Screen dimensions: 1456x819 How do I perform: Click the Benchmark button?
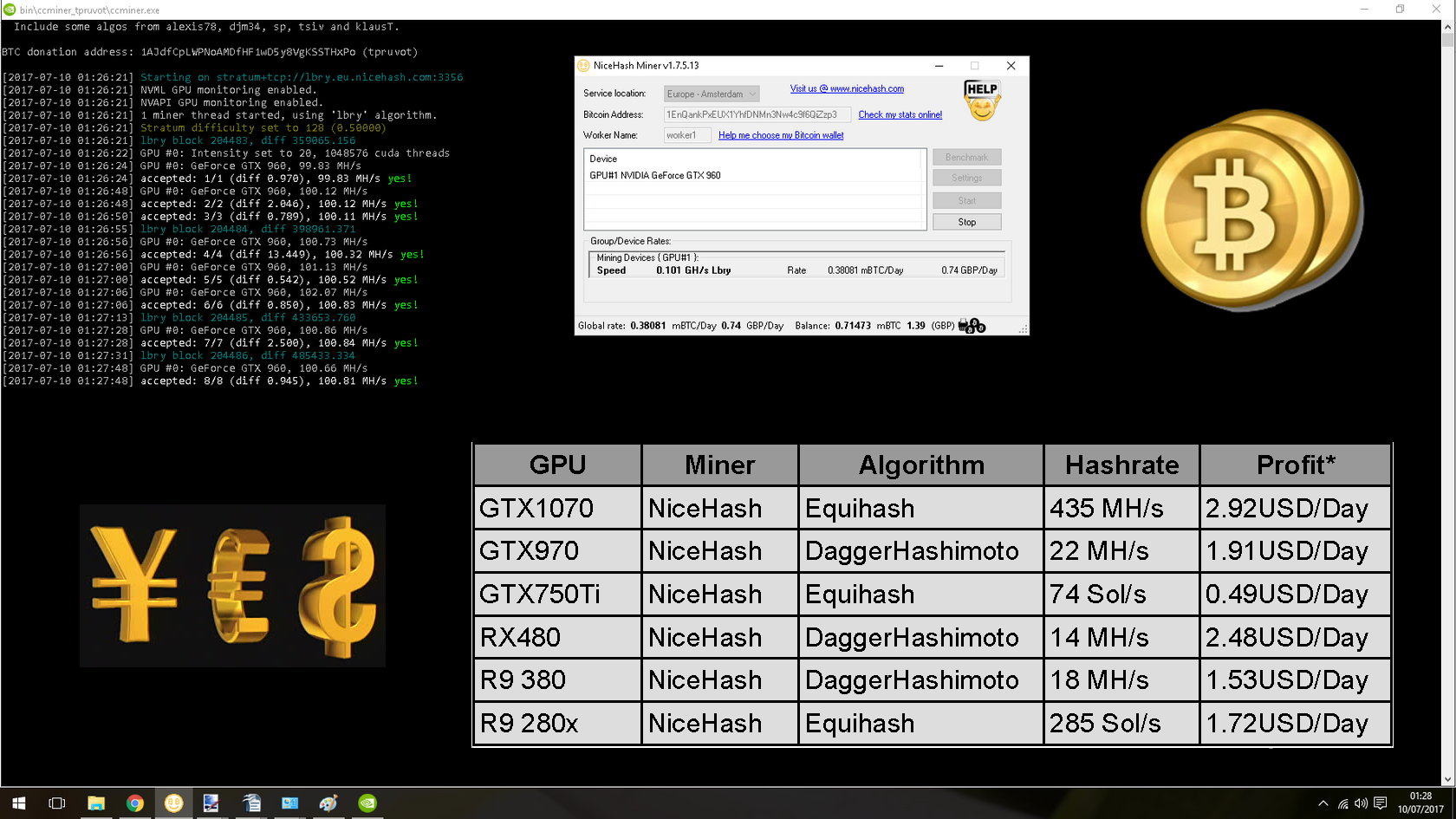(x=967, y=157)
